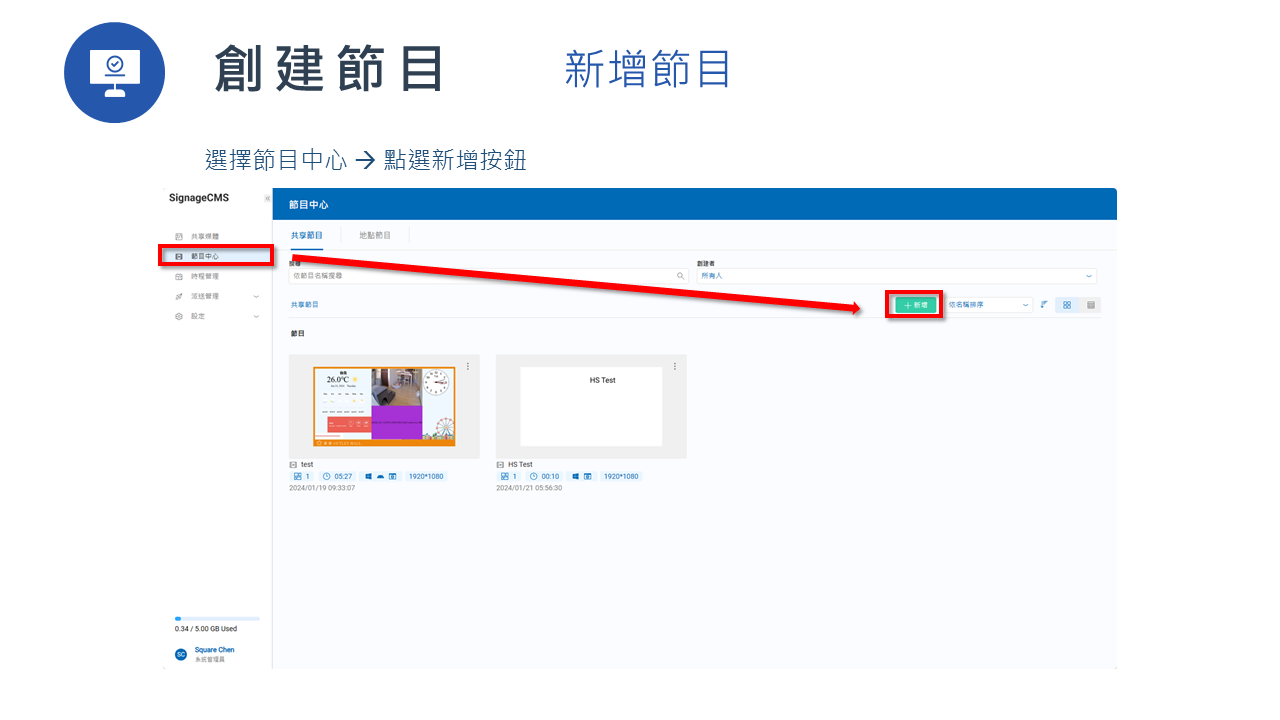Switch to list view layout
Image resolution: width=1280 pixels, height=720 pixels.
(x=1090, y=304)
